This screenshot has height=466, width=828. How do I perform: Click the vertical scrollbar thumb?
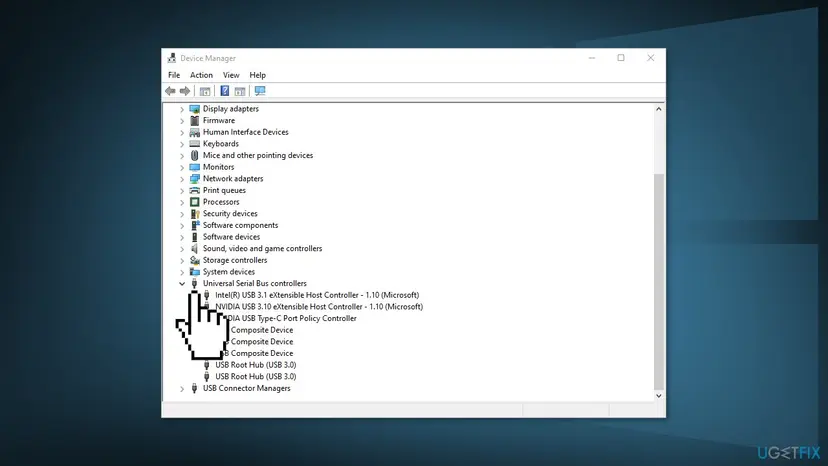(x=658, y=282)
